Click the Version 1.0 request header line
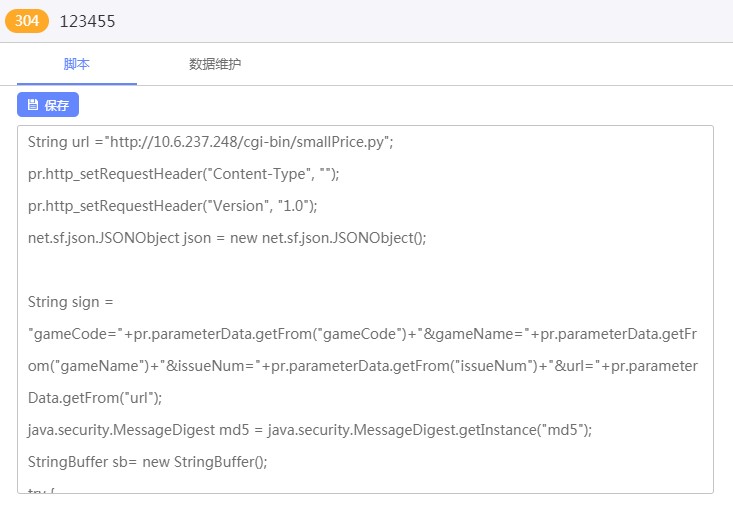This screenshot has height=526, width=733. pyautogui.click(x=172, y=206)
